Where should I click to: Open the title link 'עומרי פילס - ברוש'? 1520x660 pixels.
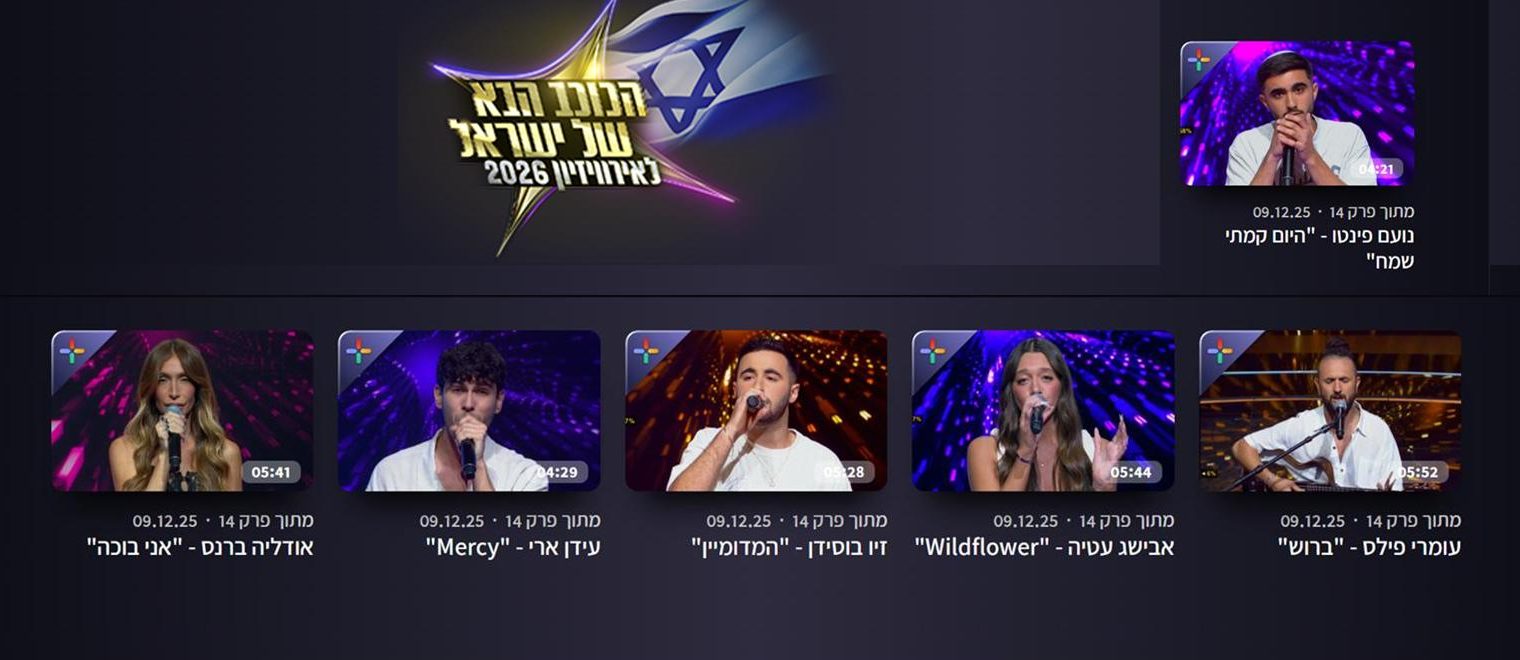(x=1369, y=548)
